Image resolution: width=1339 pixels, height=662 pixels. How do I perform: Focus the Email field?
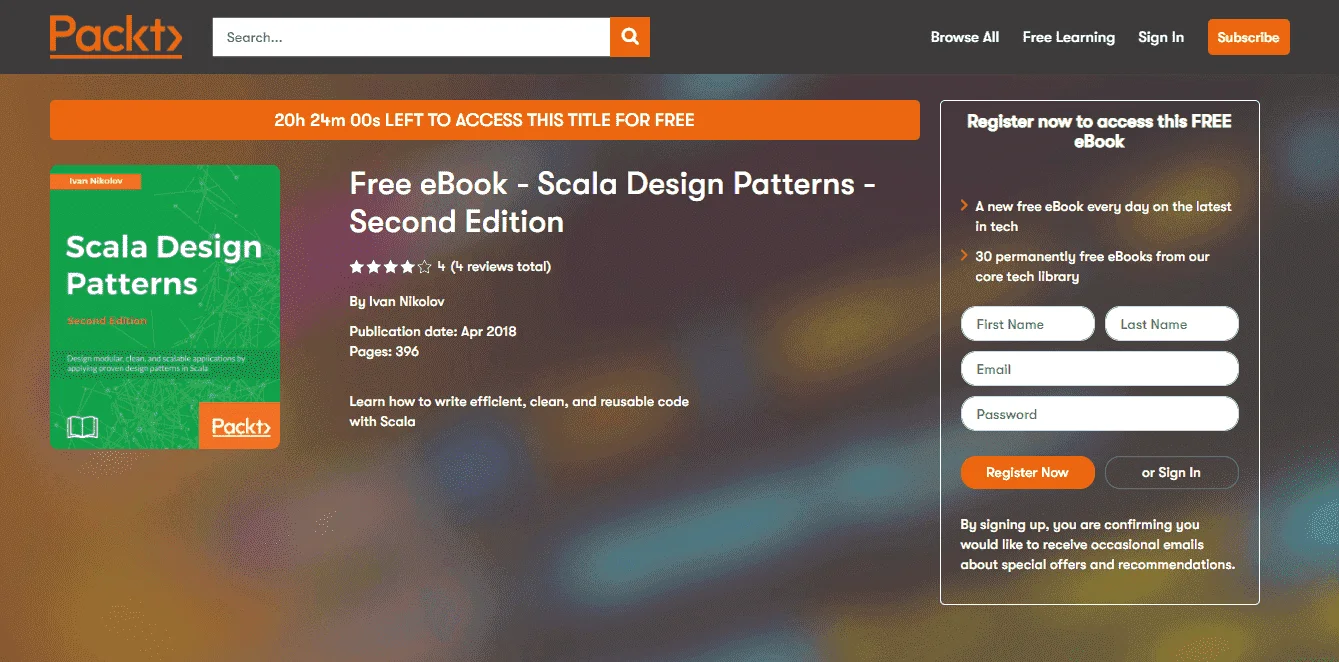[1100, 369]
